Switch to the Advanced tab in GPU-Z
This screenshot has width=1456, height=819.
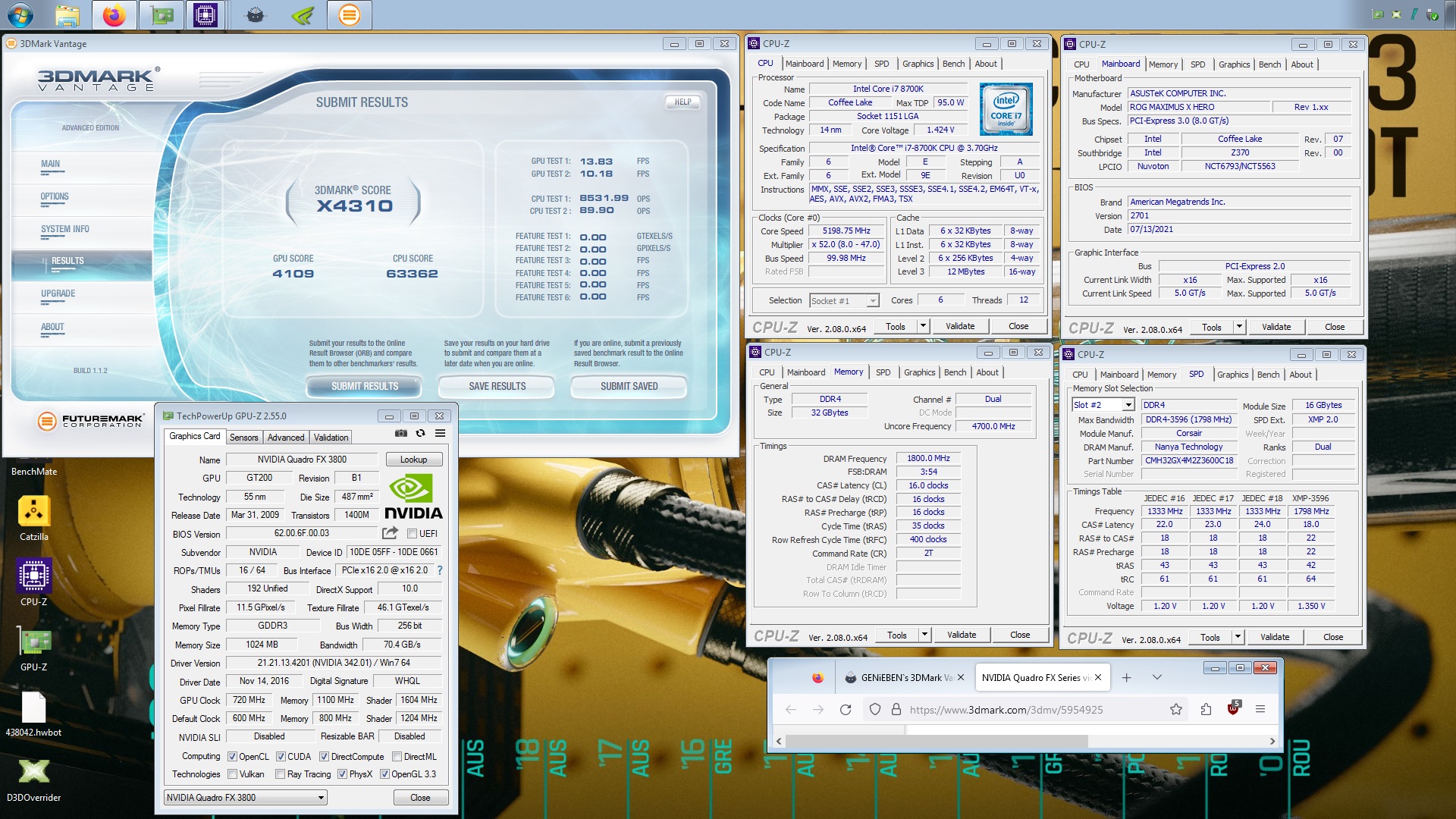[x=286, y=438]
